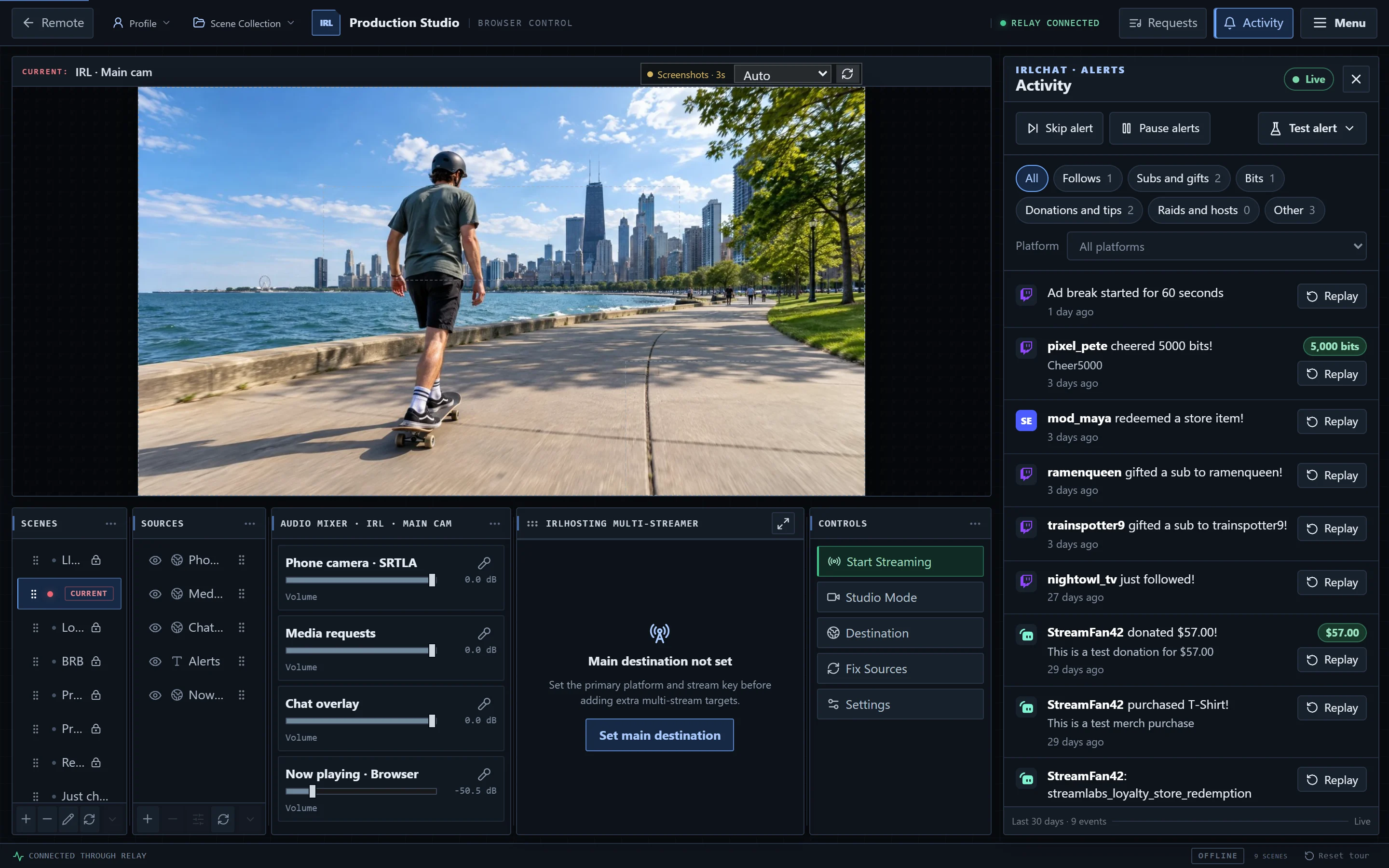Click wrench icon for Phone camera SRTLA
1389x868 pixels.
click(484, 563)
